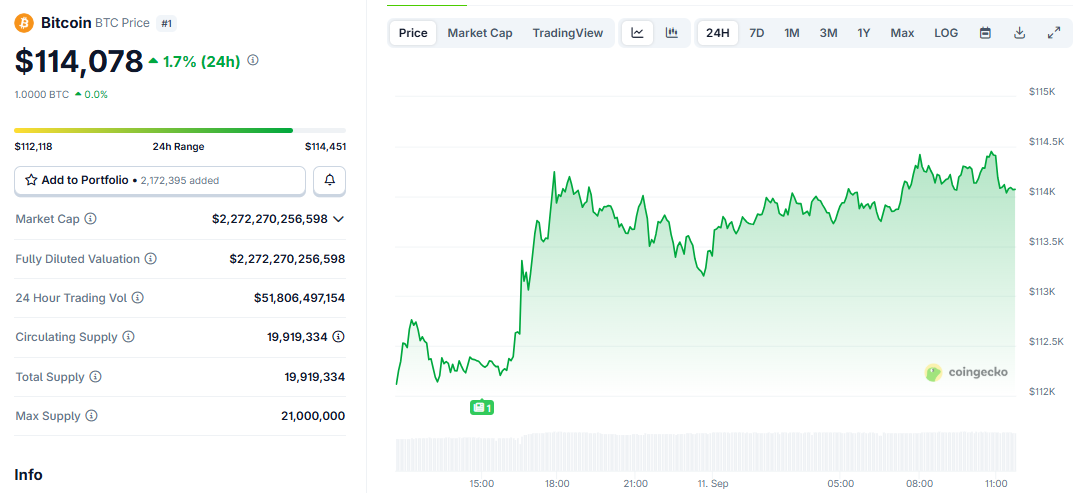The width and height of the screenshot is (1084, 493).
Task: Switch to candlestick chart icon
Action: [x=672, y=32]
